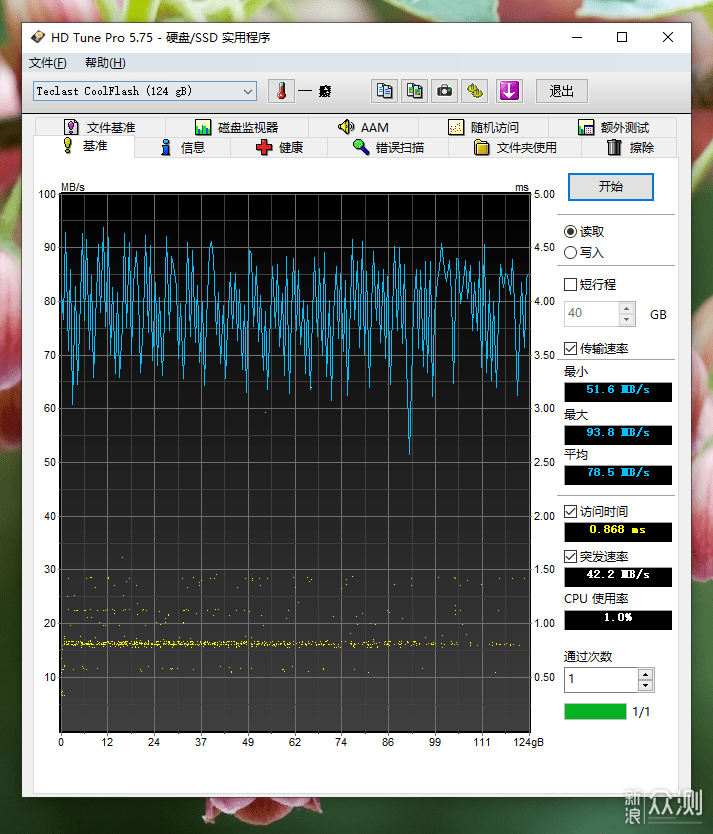Open the AAM tab
The image size is (713, 834).
363,127
